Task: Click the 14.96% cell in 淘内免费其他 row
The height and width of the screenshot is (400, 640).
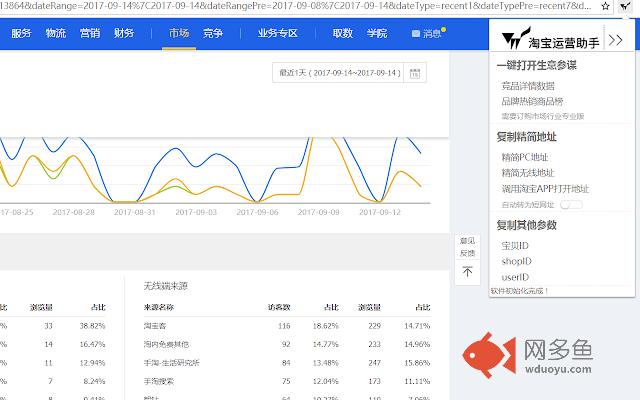Action: point(417,344)
